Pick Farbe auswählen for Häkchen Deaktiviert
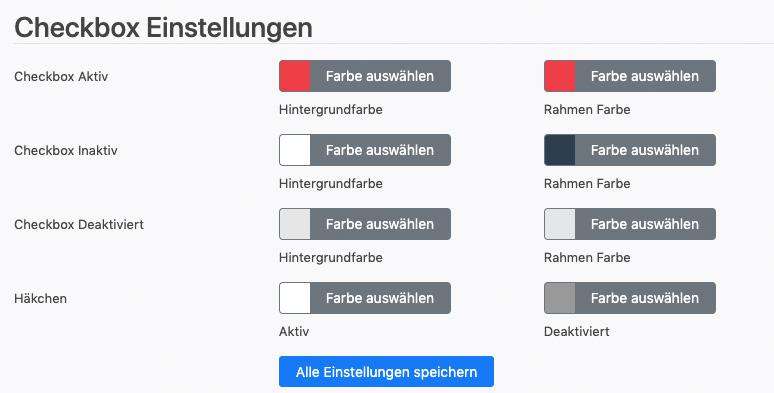This screenshot has width=774, height=393. [x=645, y=298]
